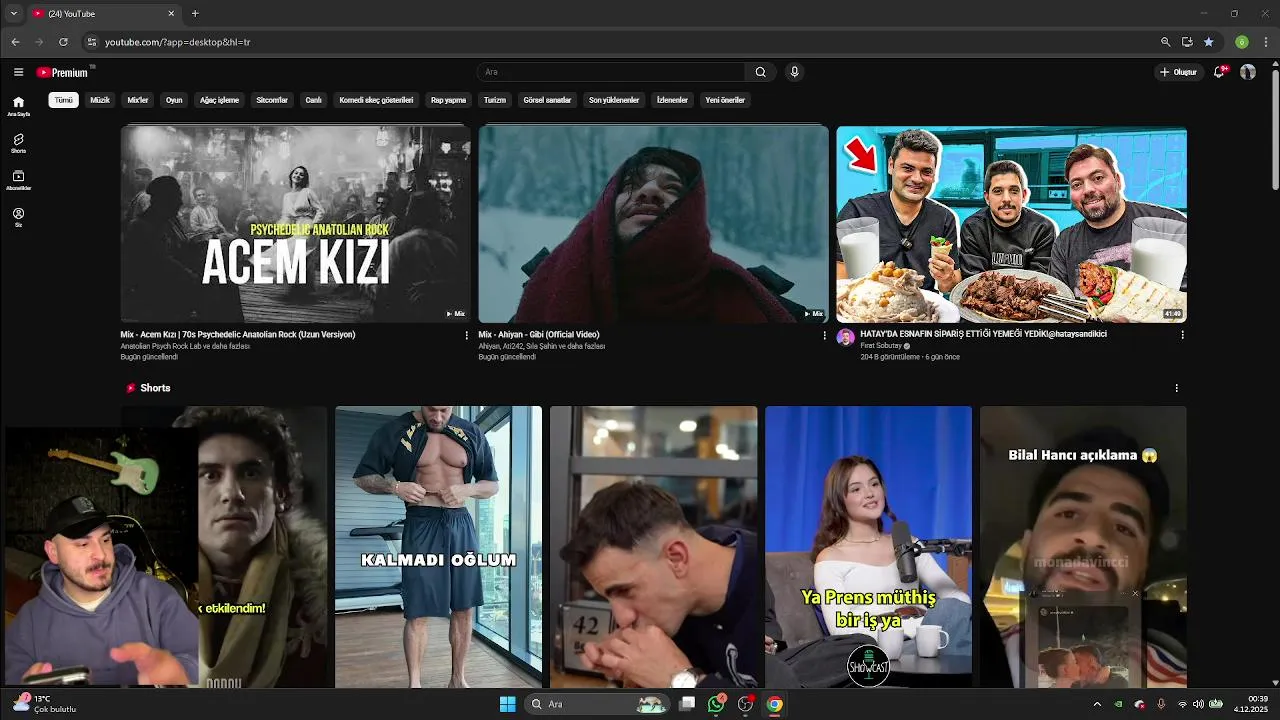Select the Oyun filter chip
This screenshot has width=1280, height=720.
click(174, 100)
